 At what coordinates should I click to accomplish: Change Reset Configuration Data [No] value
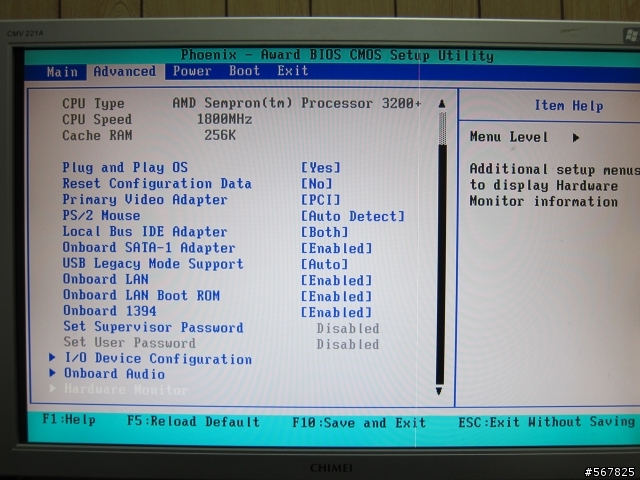tap(316, 184)
